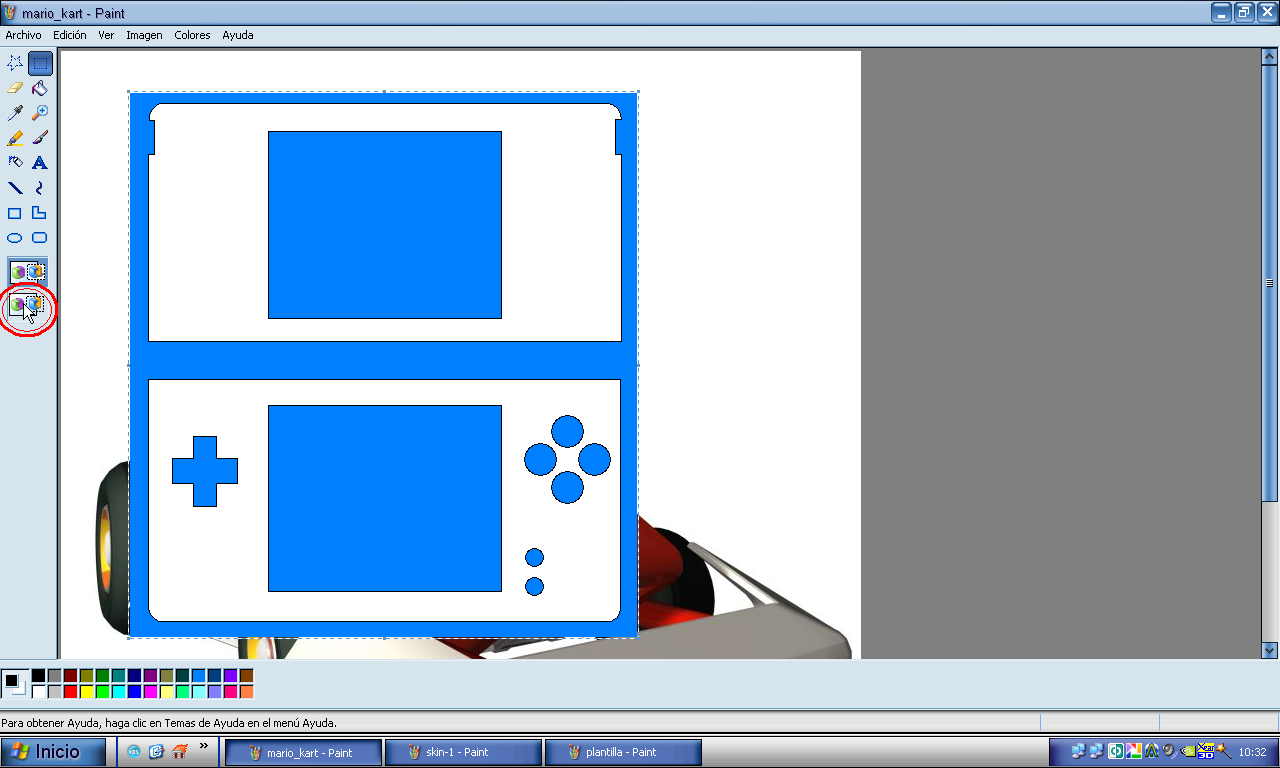Click the vertical scrollbar thumb
Screen dimensions: 1280x768
click(1270, 283)
